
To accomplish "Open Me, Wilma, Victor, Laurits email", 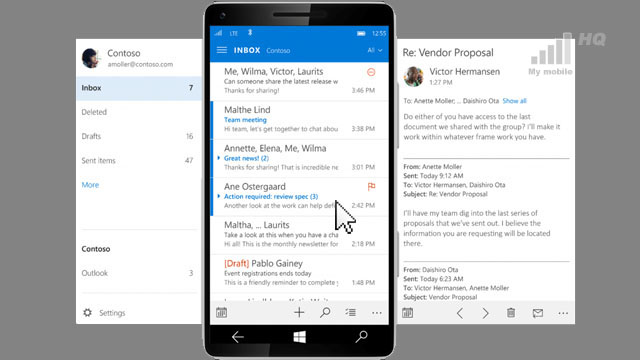I will (x=299, y=81).
